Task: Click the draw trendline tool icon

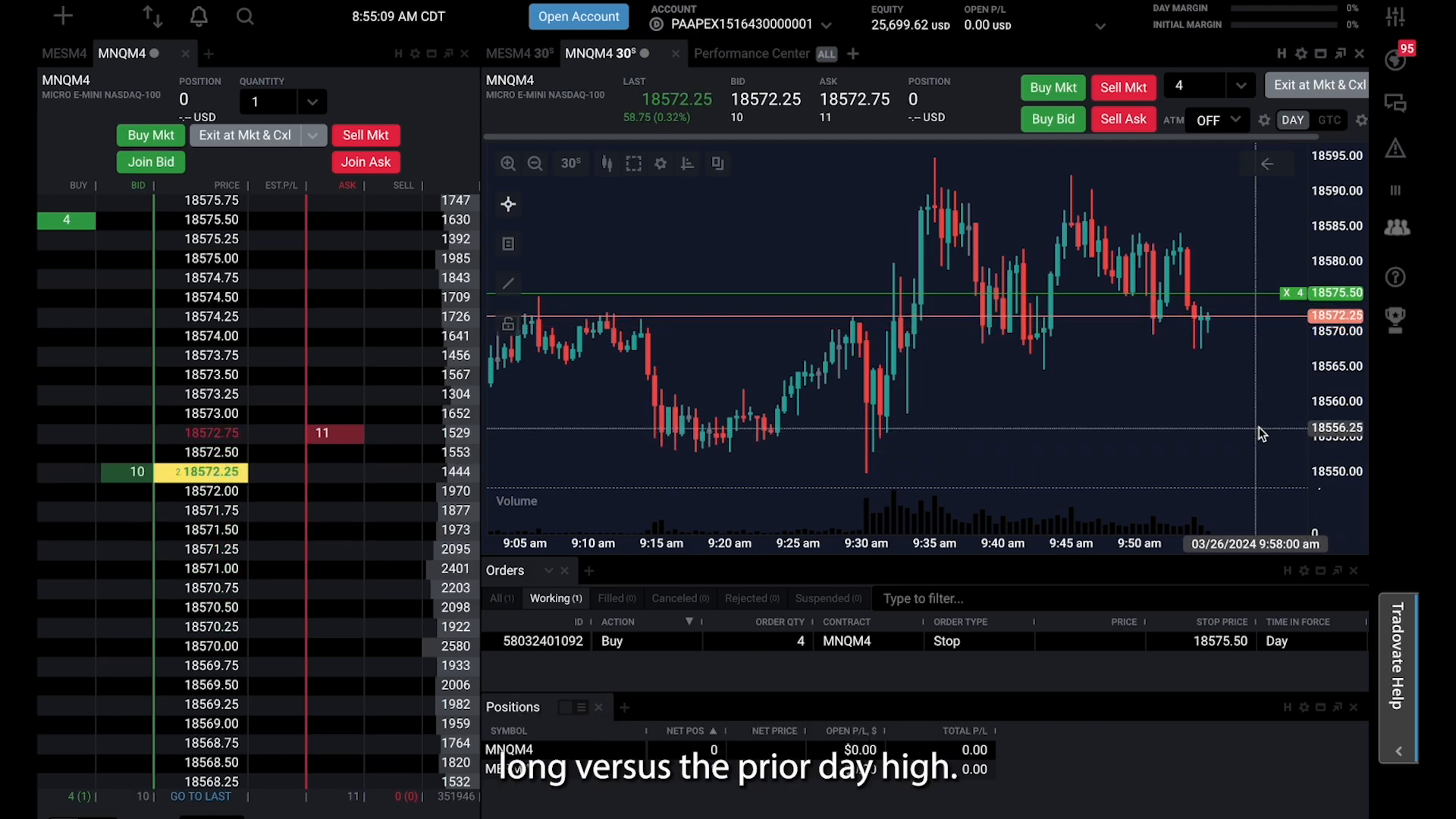Action: coord(507,283)
